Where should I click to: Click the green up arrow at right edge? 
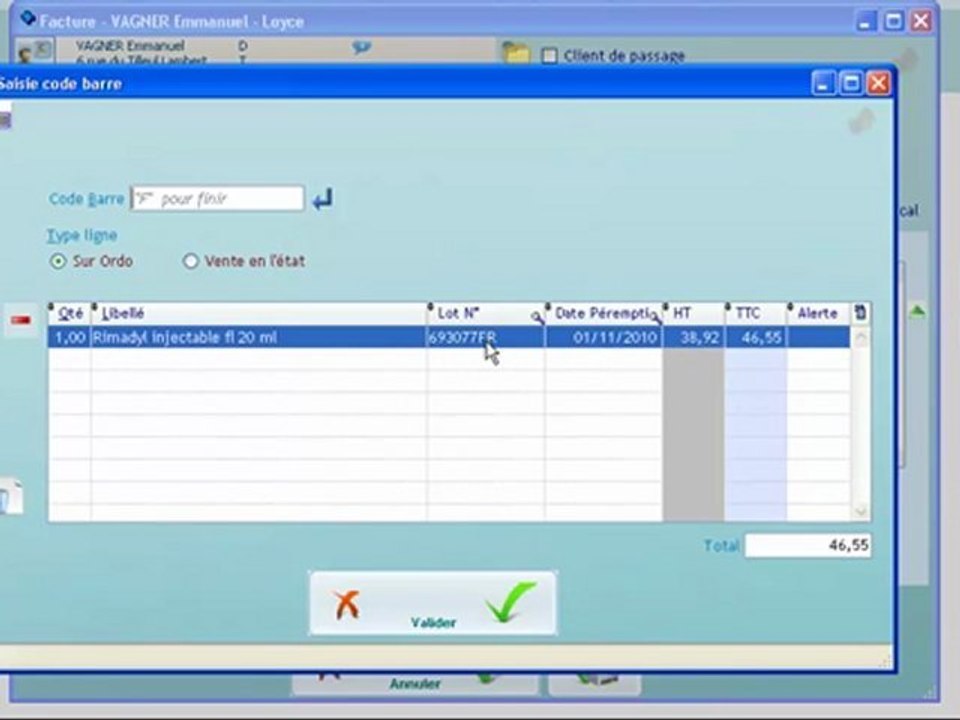[917, 312]
